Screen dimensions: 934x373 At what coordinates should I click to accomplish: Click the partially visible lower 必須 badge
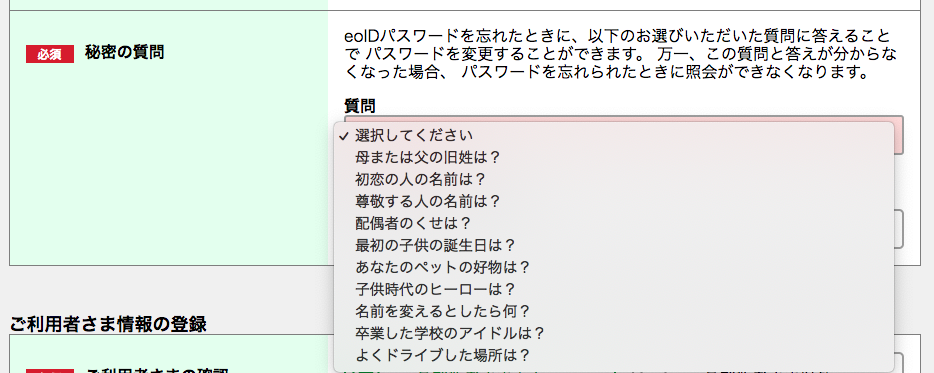[x=49, y=371]
